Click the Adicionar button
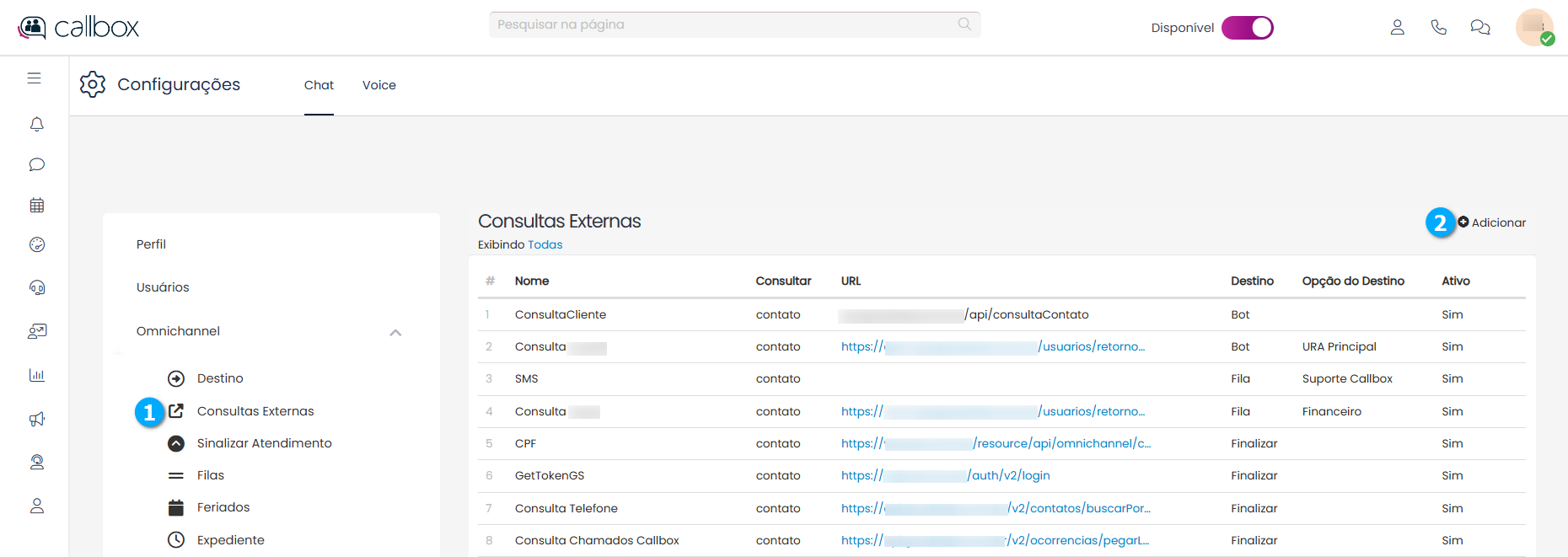This screenshot has height=557, width=1568. point(1491,222)
